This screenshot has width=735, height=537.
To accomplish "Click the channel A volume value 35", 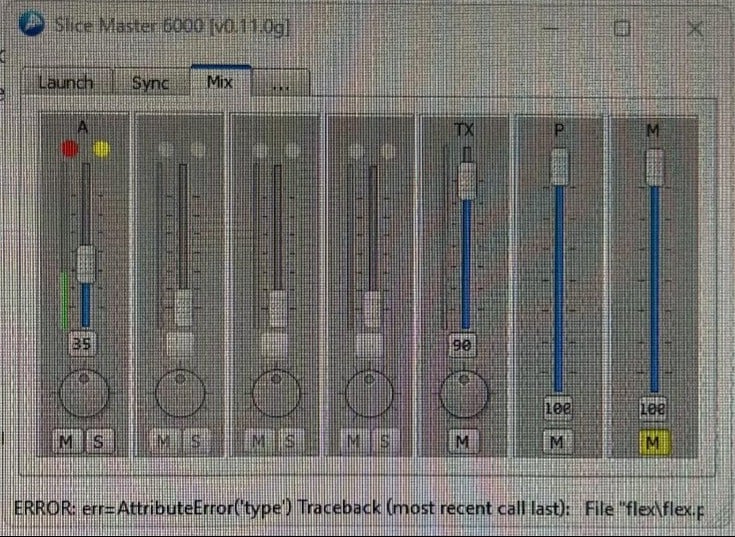I will [82, 344].
